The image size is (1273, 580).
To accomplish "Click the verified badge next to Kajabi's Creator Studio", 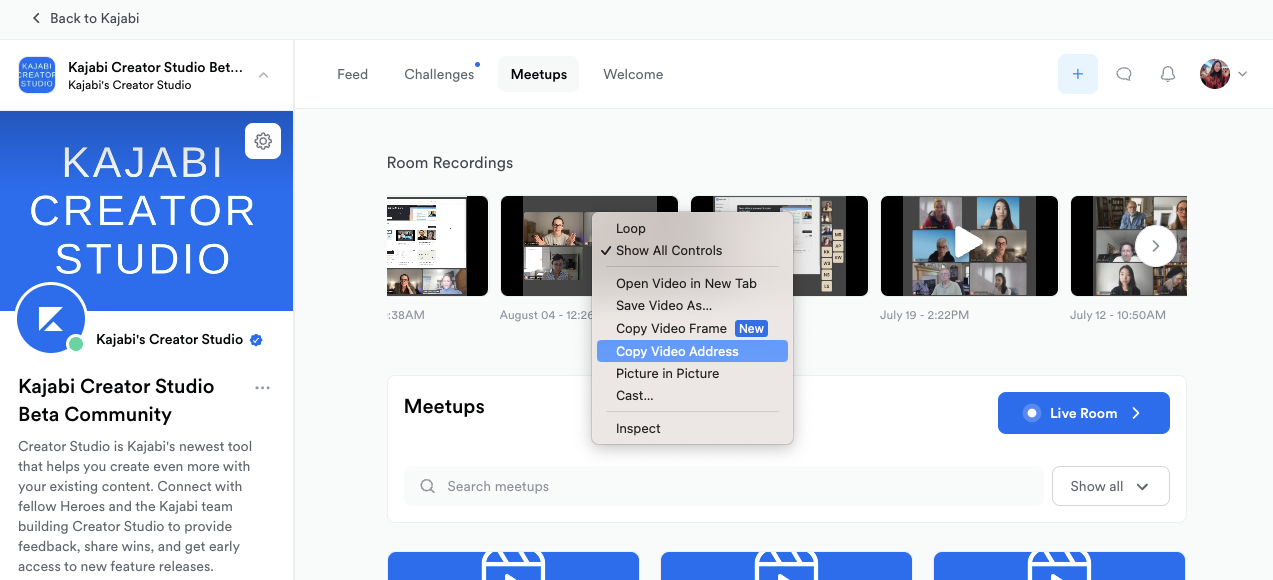I will pos(256,340).
